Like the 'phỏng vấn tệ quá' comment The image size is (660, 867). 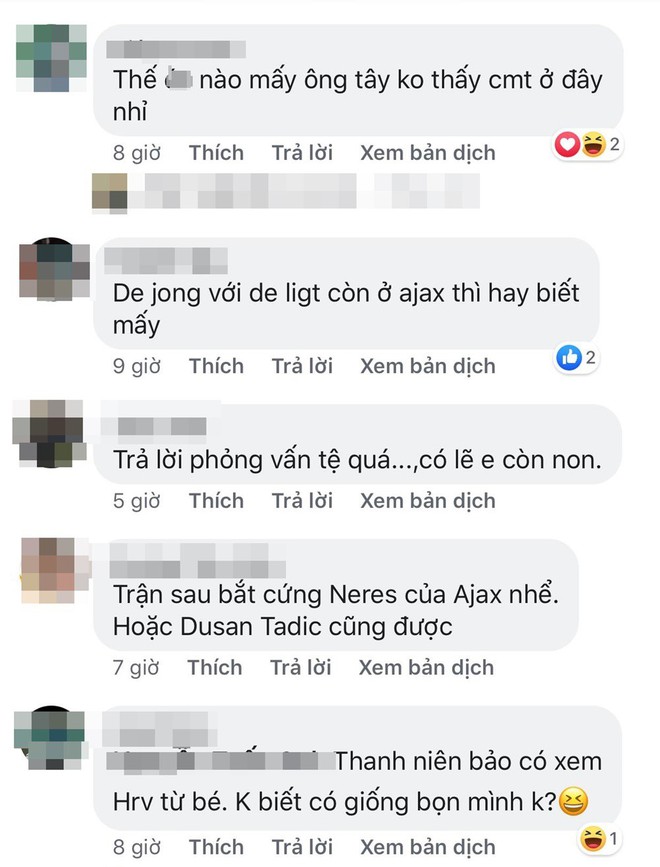tap(216, 500)
